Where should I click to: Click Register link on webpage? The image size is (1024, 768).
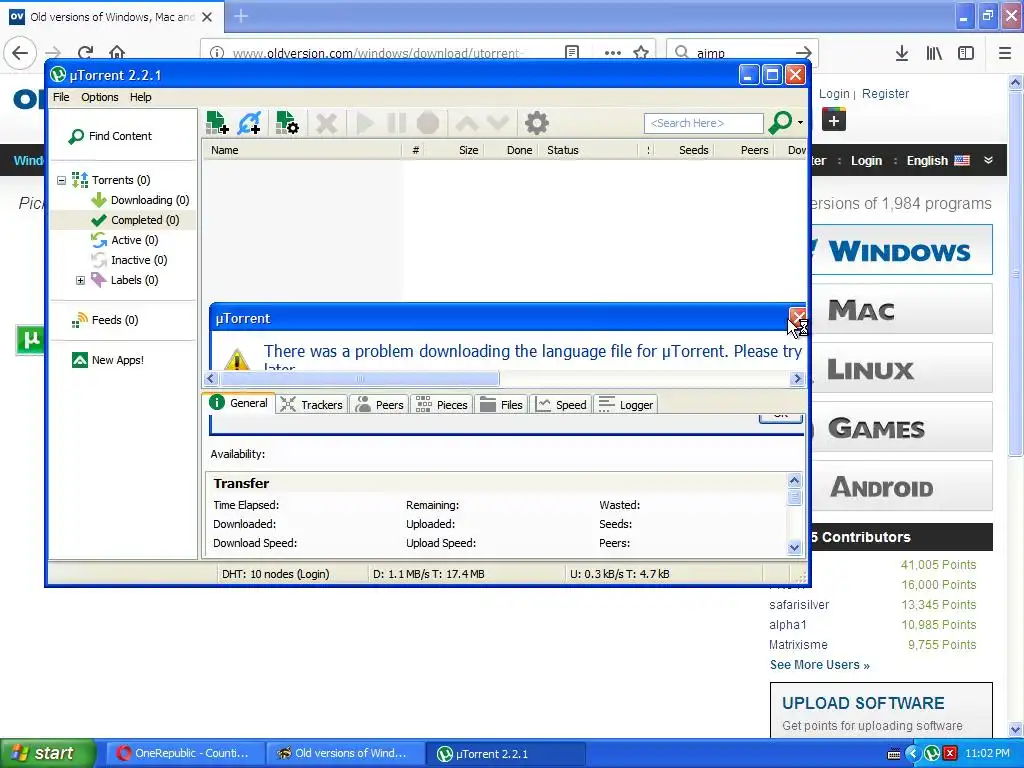(886, 93)
